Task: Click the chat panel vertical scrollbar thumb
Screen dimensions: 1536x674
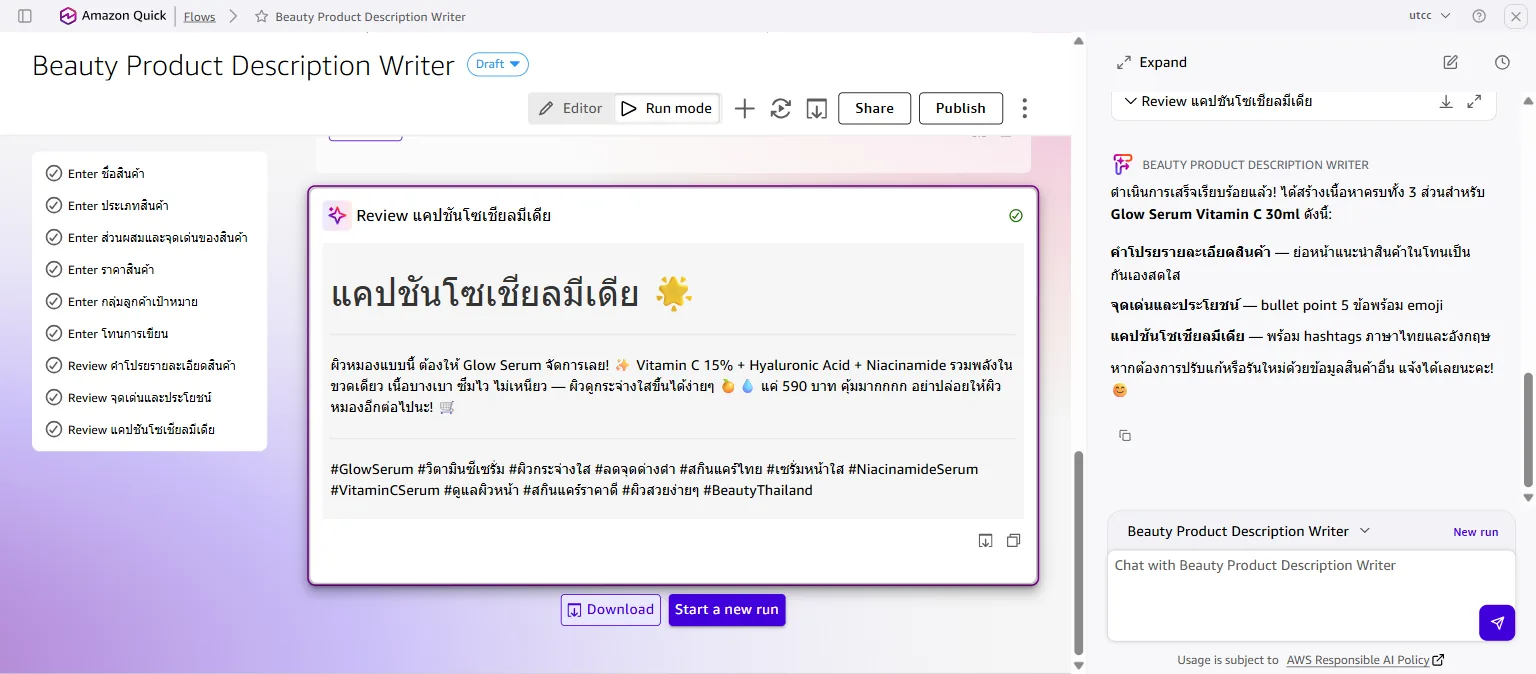Action: click(x=1527, y=428)
